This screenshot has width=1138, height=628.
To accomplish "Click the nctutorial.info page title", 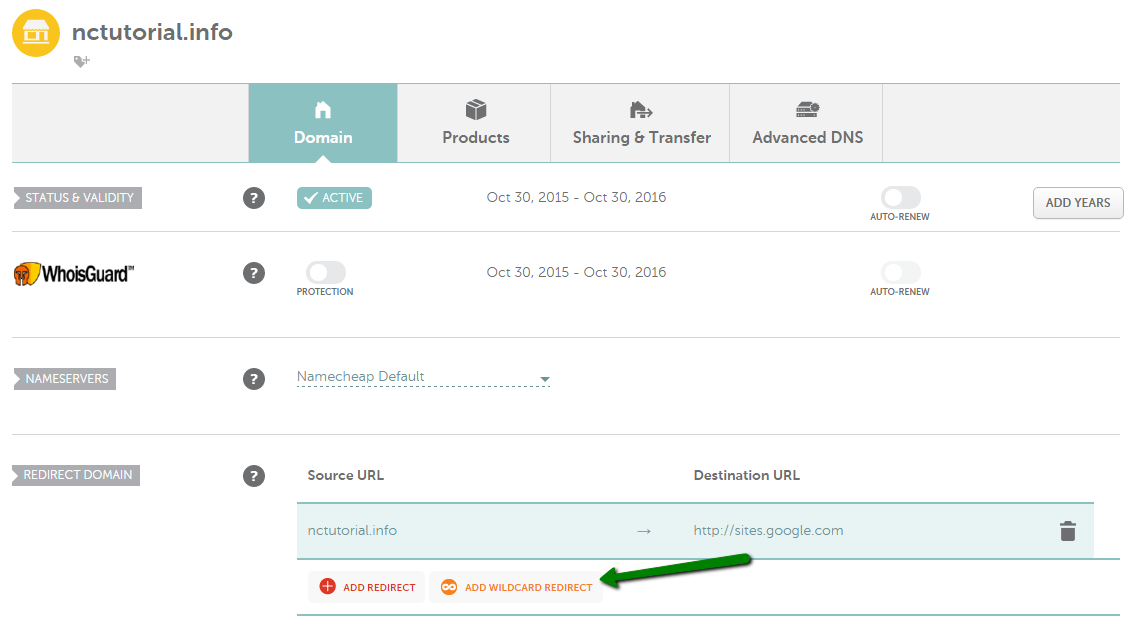I will click(152, 32).
